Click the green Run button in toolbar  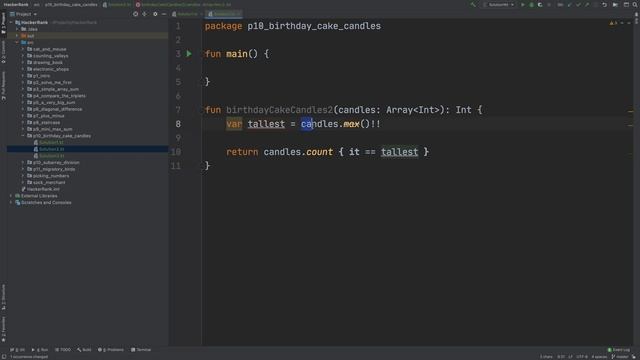pos(522,4)
